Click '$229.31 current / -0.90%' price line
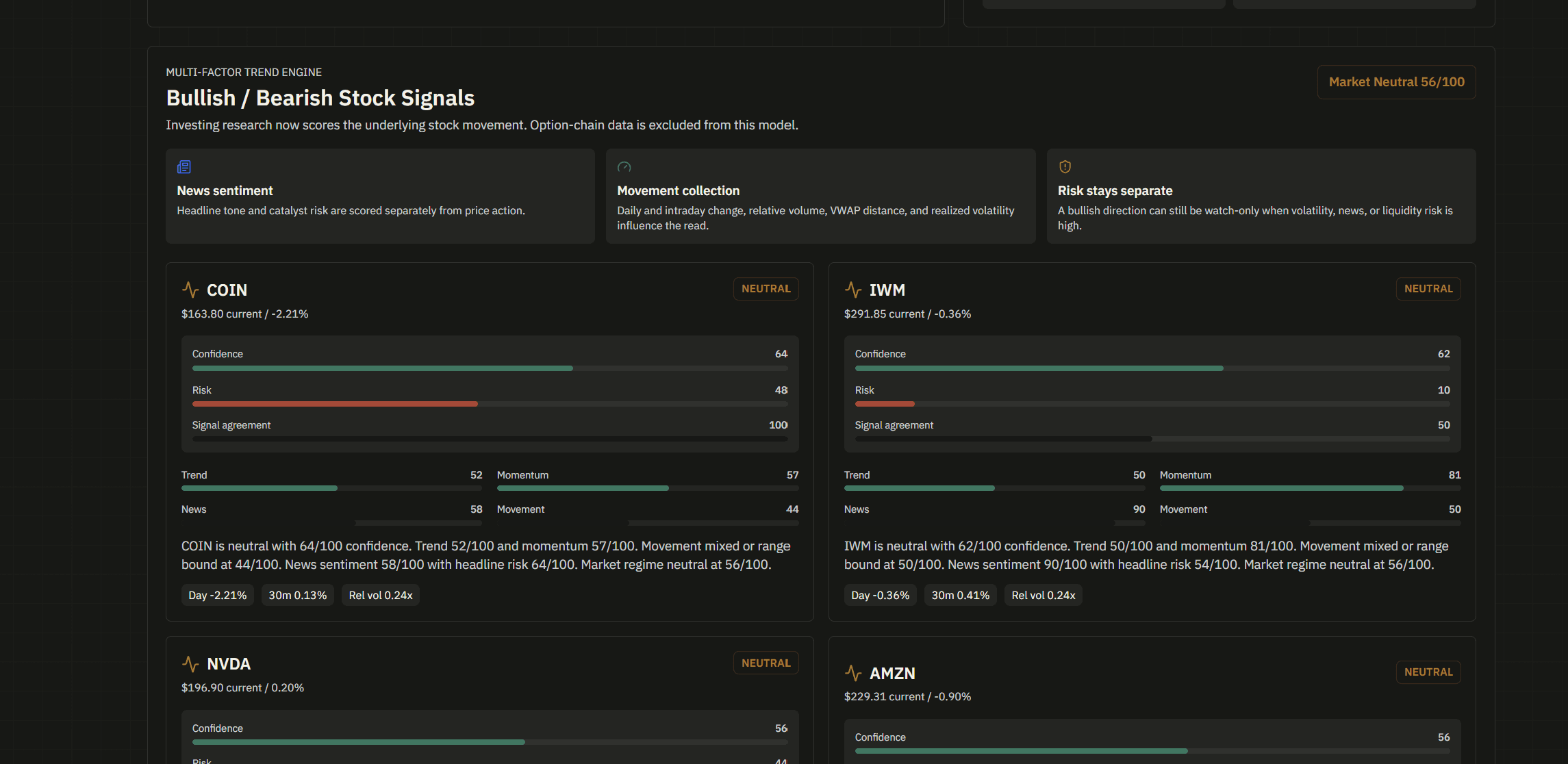1568x764 pixels. pos(908,697)
